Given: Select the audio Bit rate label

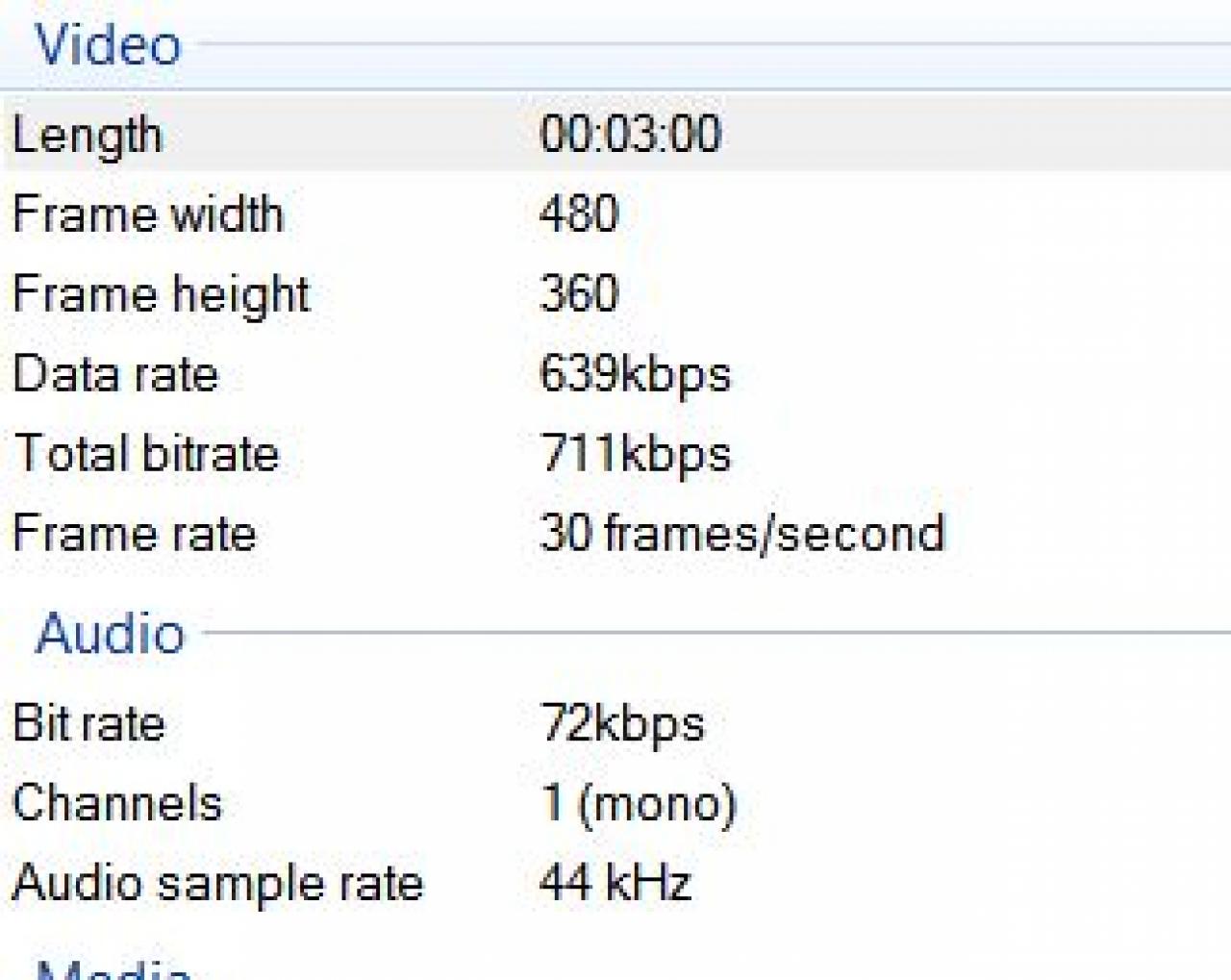Looking at the screenshot, I should [x=88, y=723].
